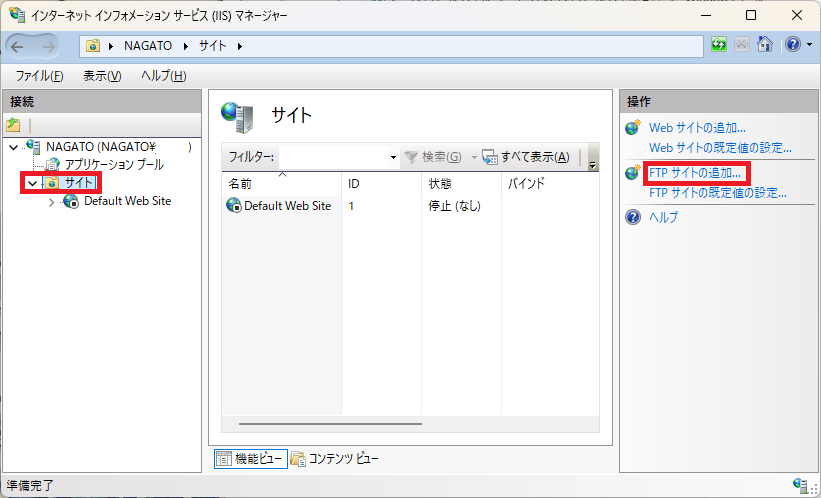
Task: Click breadcrumb arrow after NAGATO
Action: [186, 46]
